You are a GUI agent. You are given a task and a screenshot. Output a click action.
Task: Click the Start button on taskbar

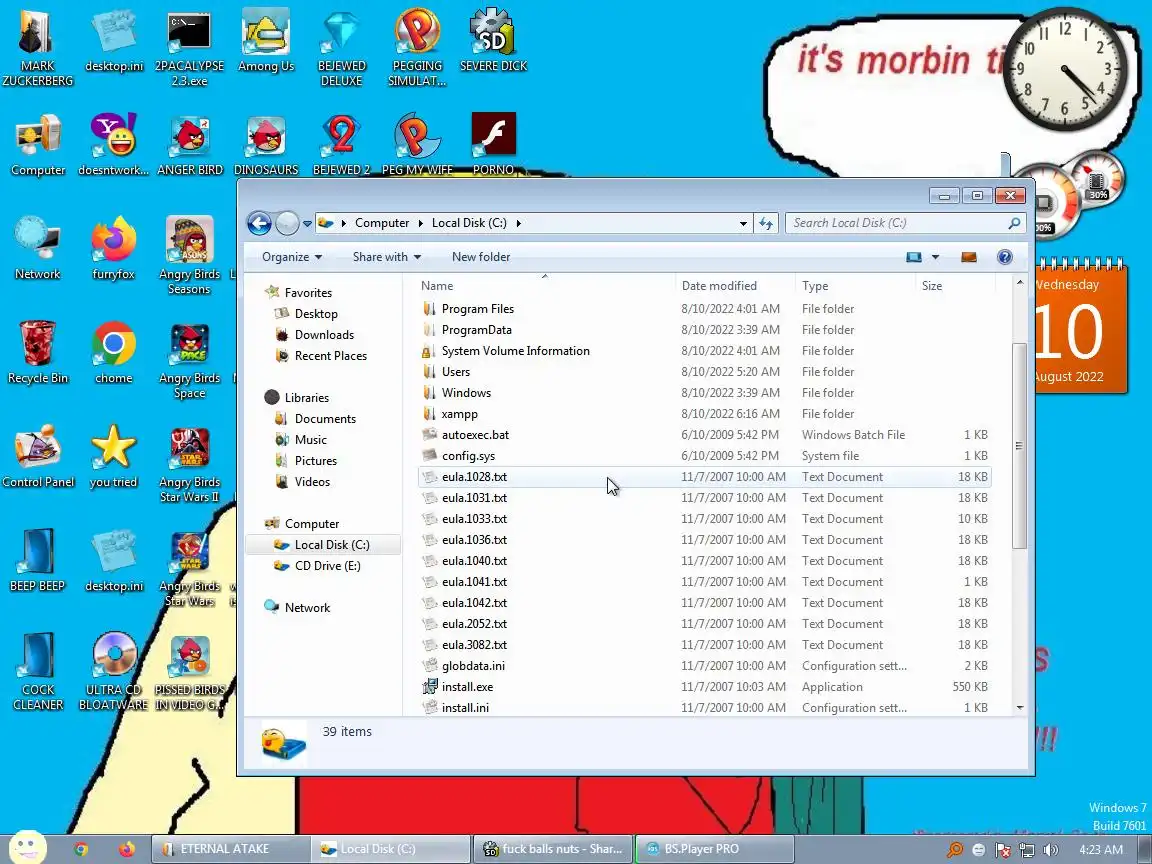pyautogui.click(x=27, y=848)
